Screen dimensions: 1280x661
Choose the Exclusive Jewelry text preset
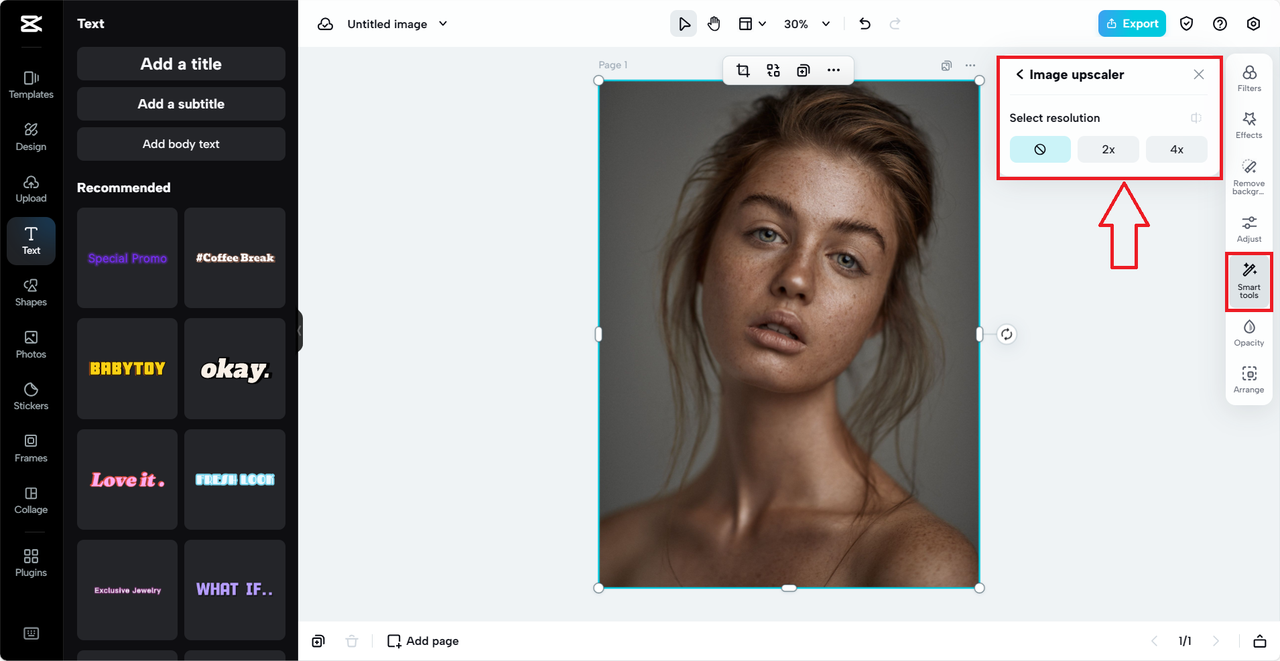coord(127,590)
